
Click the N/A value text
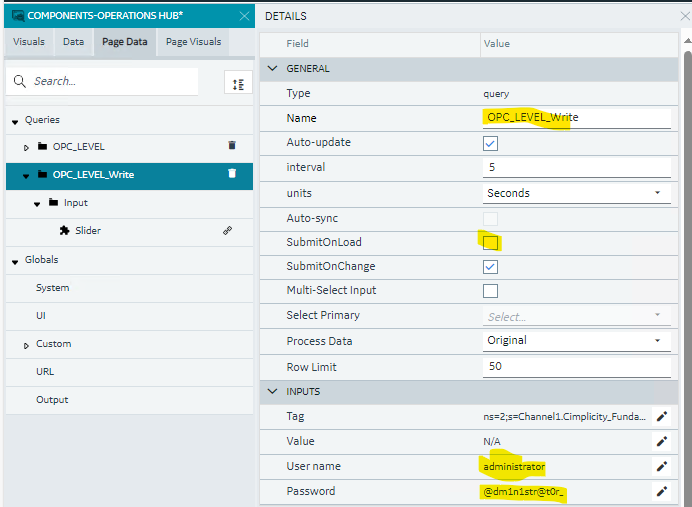(492, 442)
